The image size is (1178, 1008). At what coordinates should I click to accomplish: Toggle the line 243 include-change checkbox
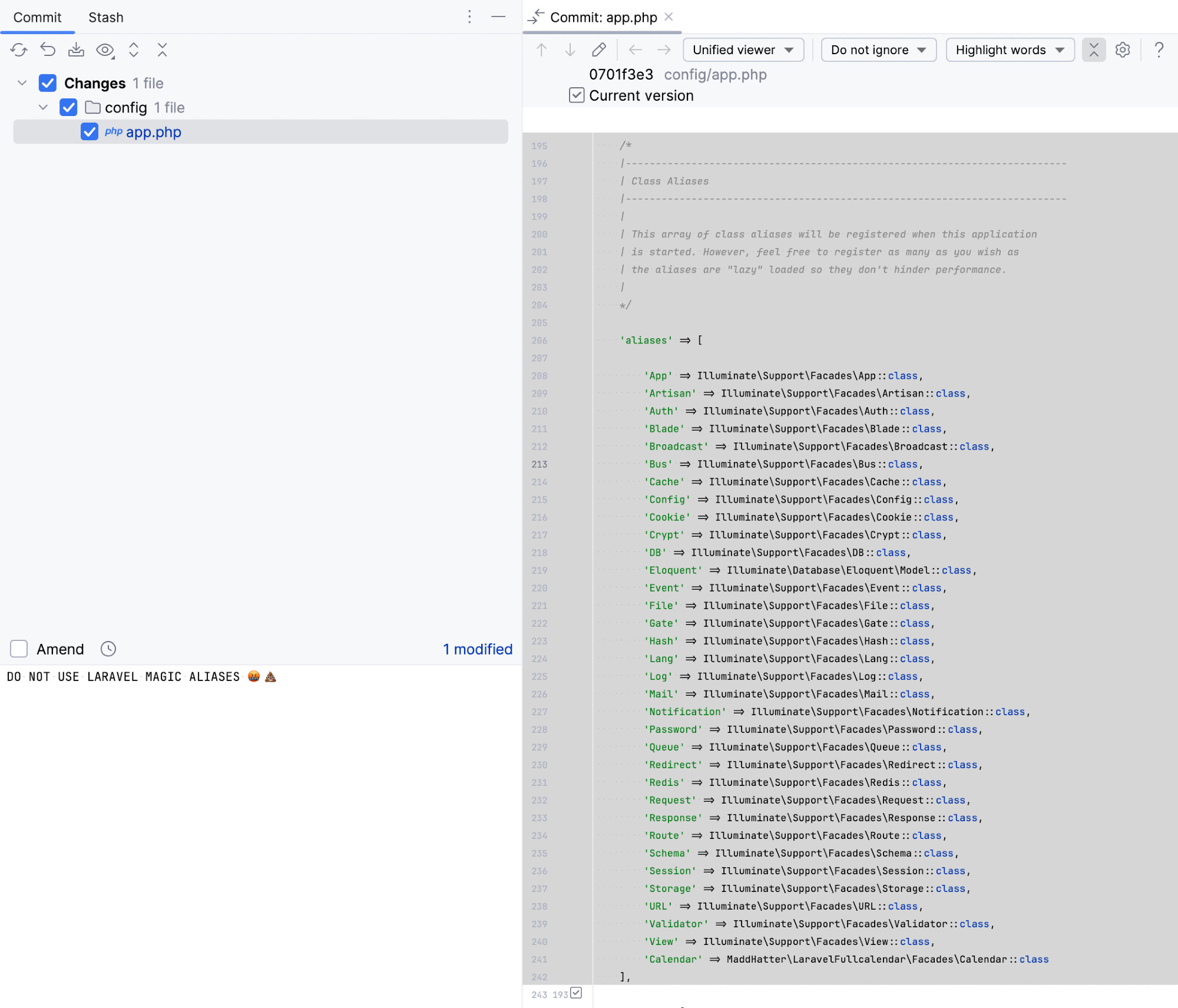point(576,993)
